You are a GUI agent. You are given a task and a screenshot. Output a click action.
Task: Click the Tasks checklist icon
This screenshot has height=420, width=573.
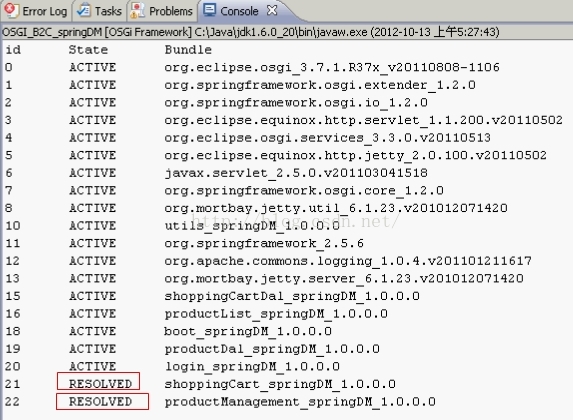(x=84, y=11)
